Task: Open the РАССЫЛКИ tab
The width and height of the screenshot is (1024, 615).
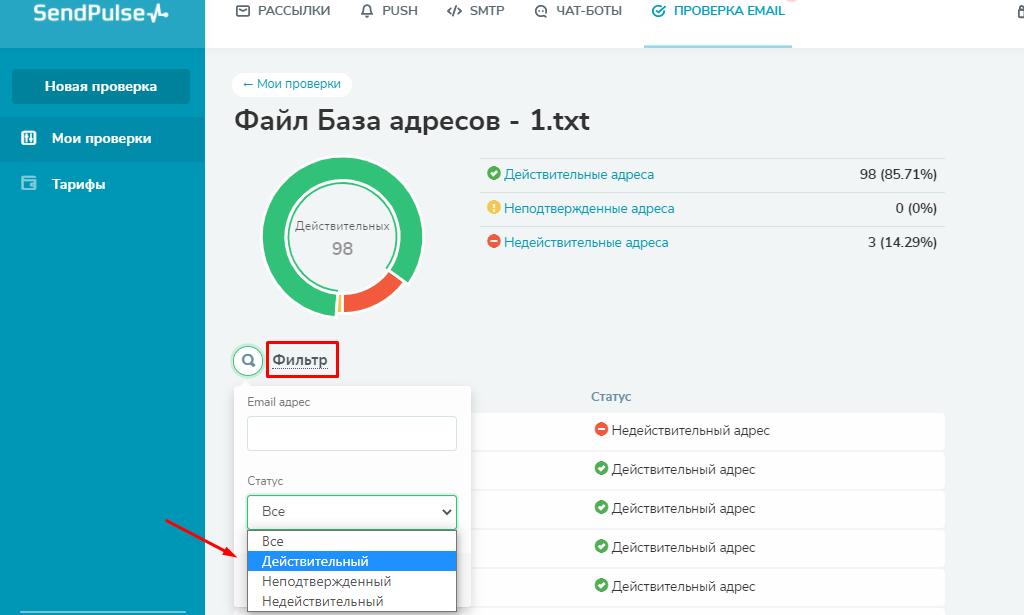Action: (283, 12)
